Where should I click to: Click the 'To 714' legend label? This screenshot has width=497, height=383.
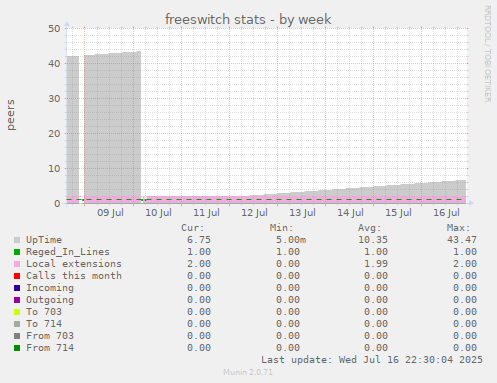(x=44, y=324)
